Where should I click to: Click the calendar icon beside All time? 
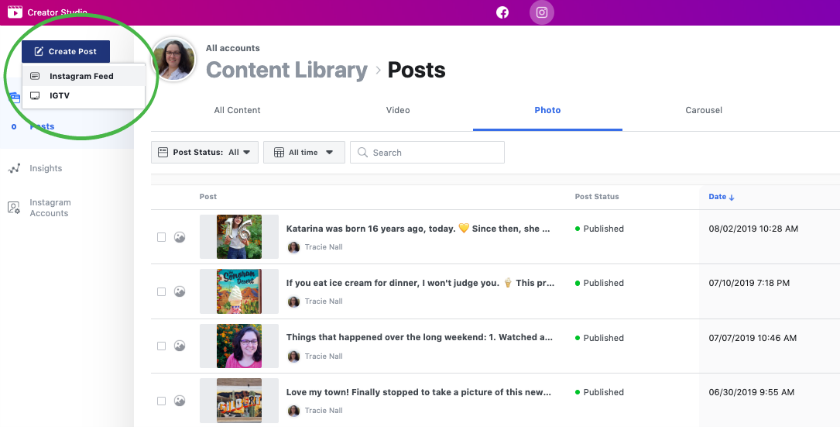pyautogui.click(x=279, y=153)
